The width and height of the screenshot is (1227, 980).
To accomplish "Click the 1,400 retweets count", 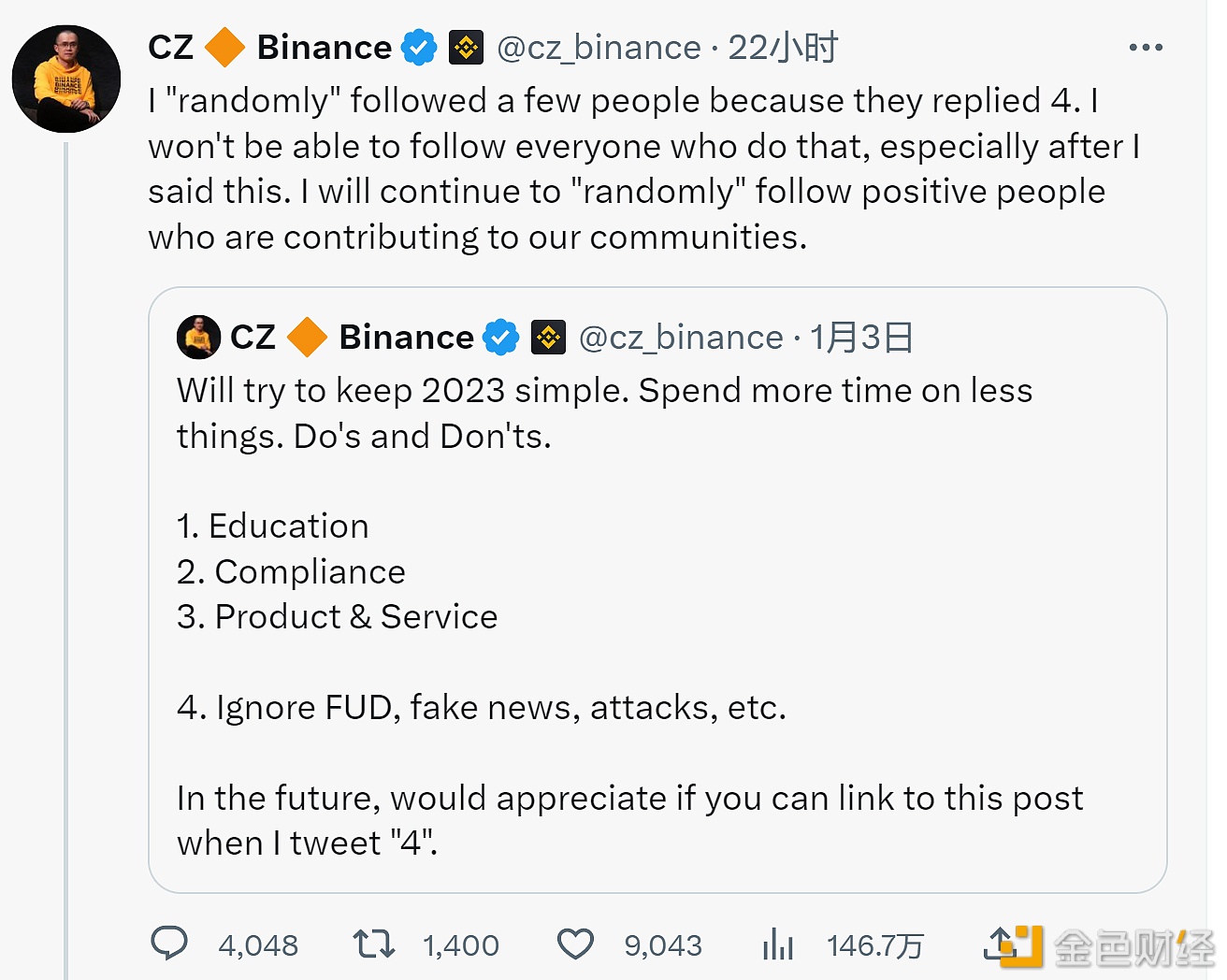I will (x=461, y=945).
